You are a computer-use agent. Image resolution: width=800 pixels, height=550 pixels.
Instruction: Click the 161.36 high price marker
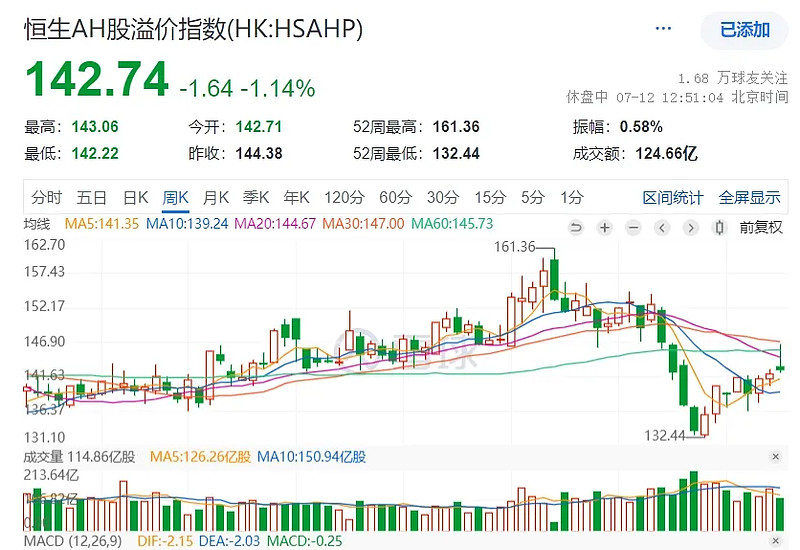point(514,247)
